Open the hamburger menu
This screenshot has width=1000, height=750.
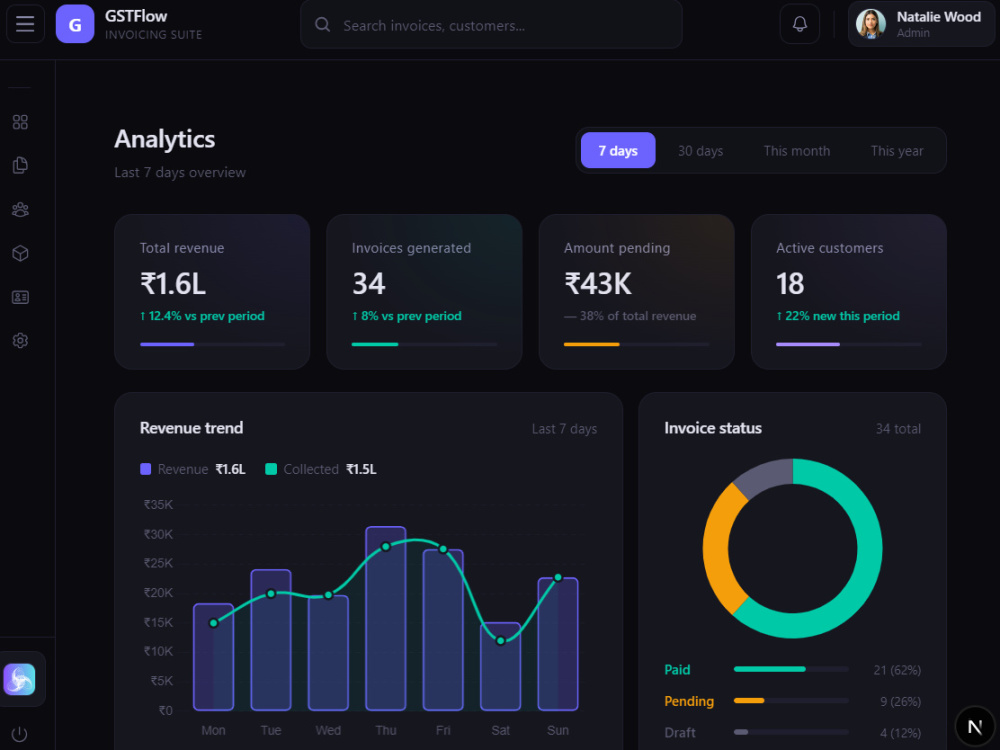[x=25, y=24]
